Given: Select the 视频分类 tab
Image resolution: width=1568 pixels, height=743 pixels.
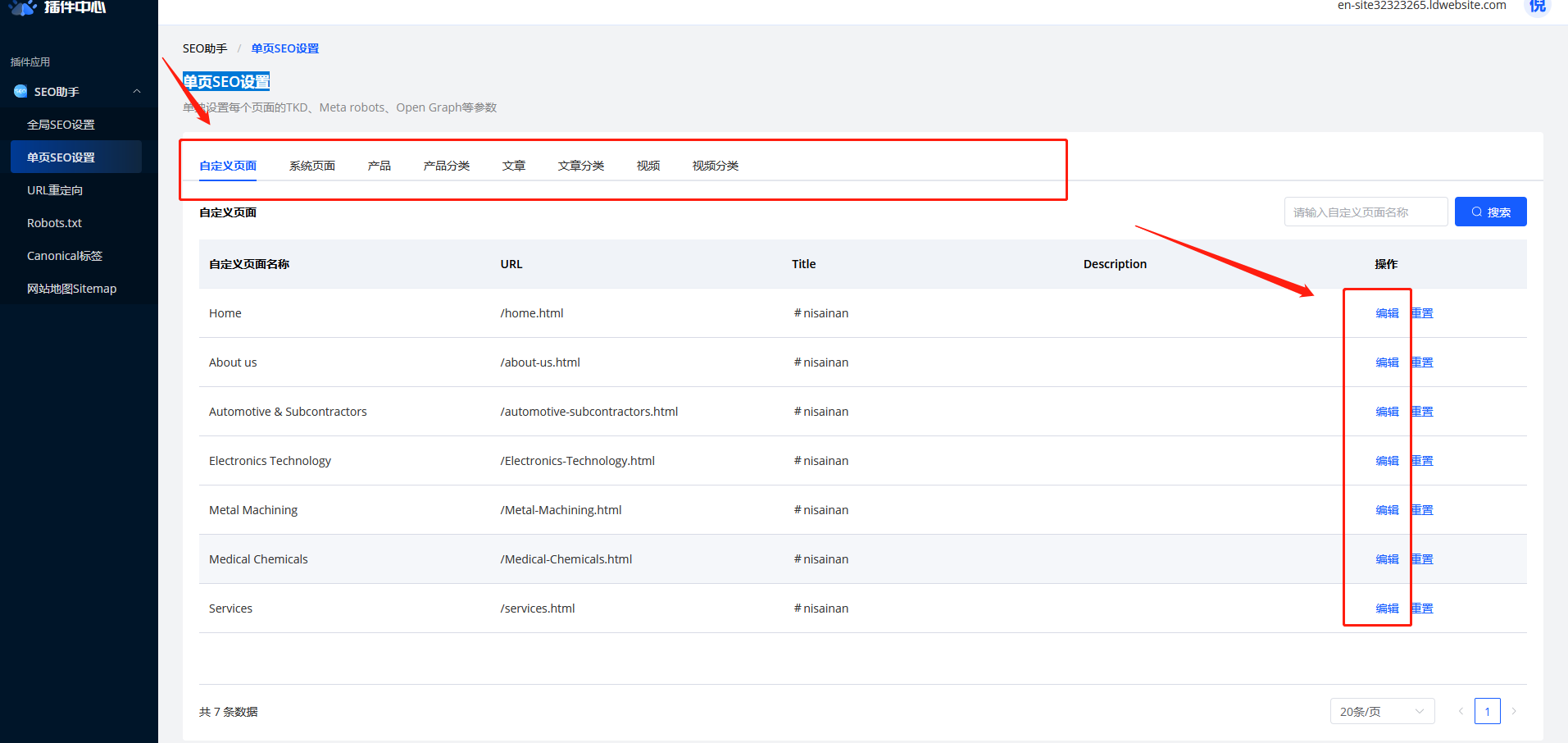Looking at the screenshot, I should click(x=715, y=166).
